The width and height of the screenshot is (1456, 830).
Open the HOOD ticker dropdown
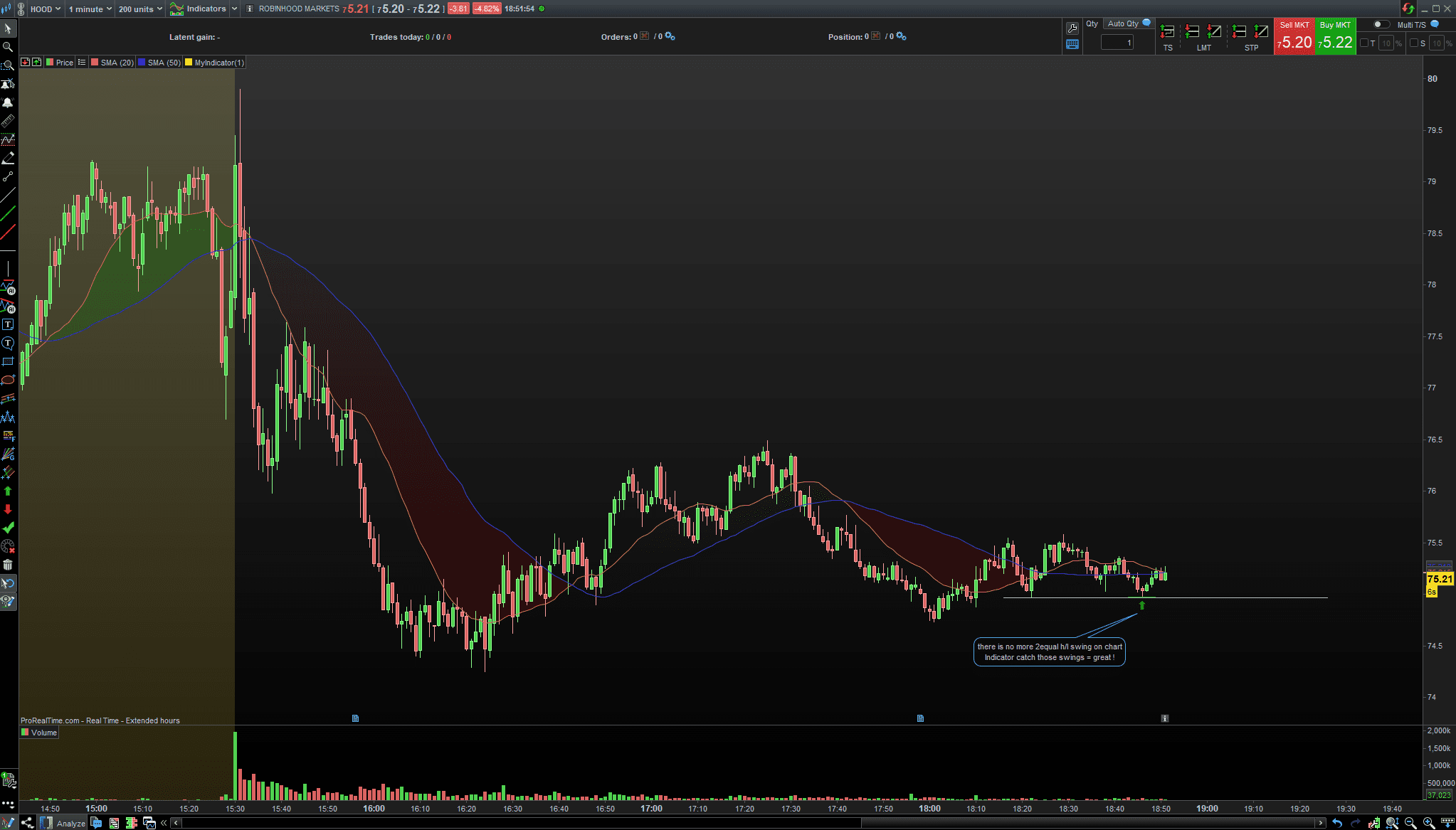46,9
